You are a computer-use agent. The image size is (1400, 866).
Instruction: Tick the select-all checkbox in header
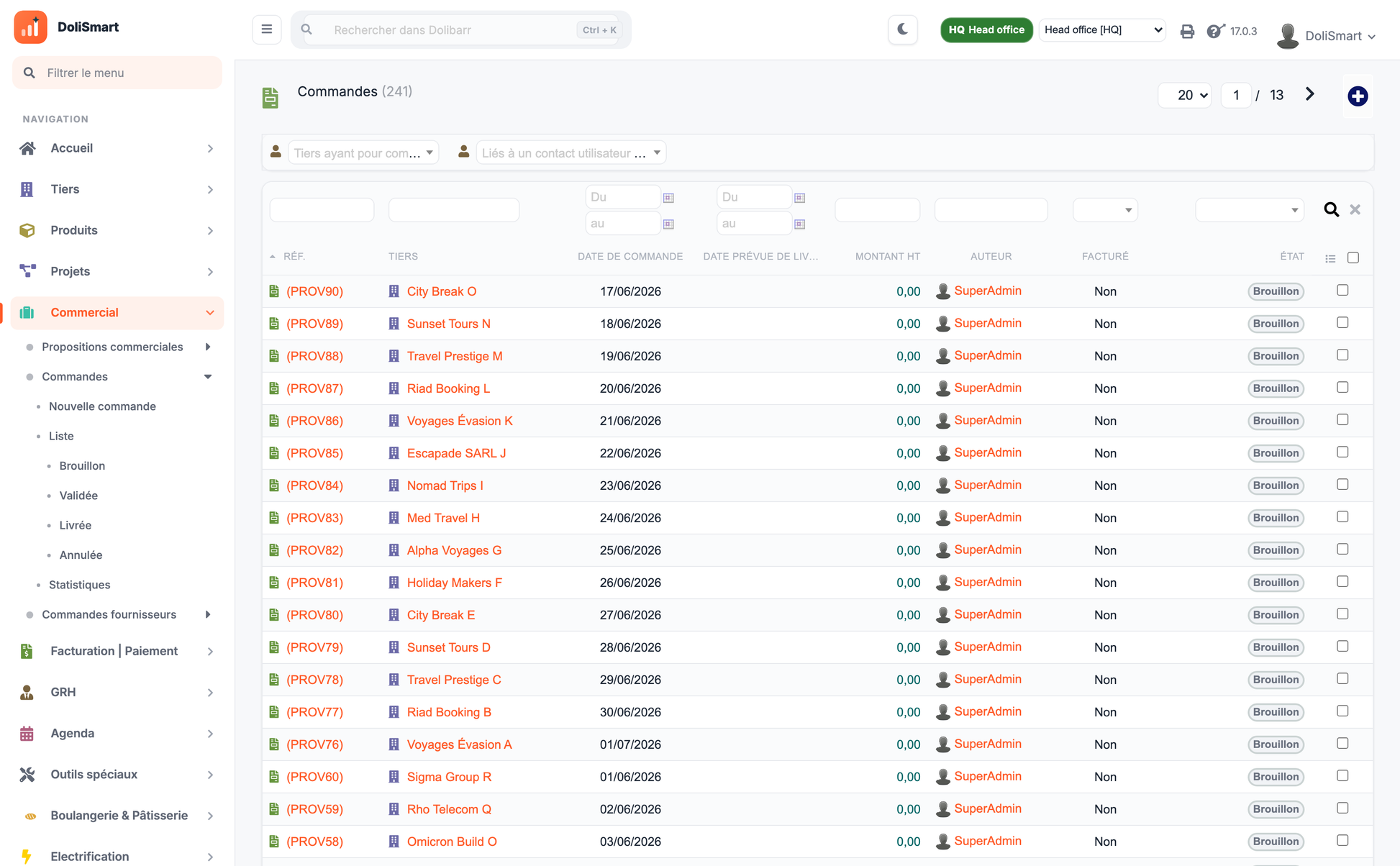(1353, 257)
